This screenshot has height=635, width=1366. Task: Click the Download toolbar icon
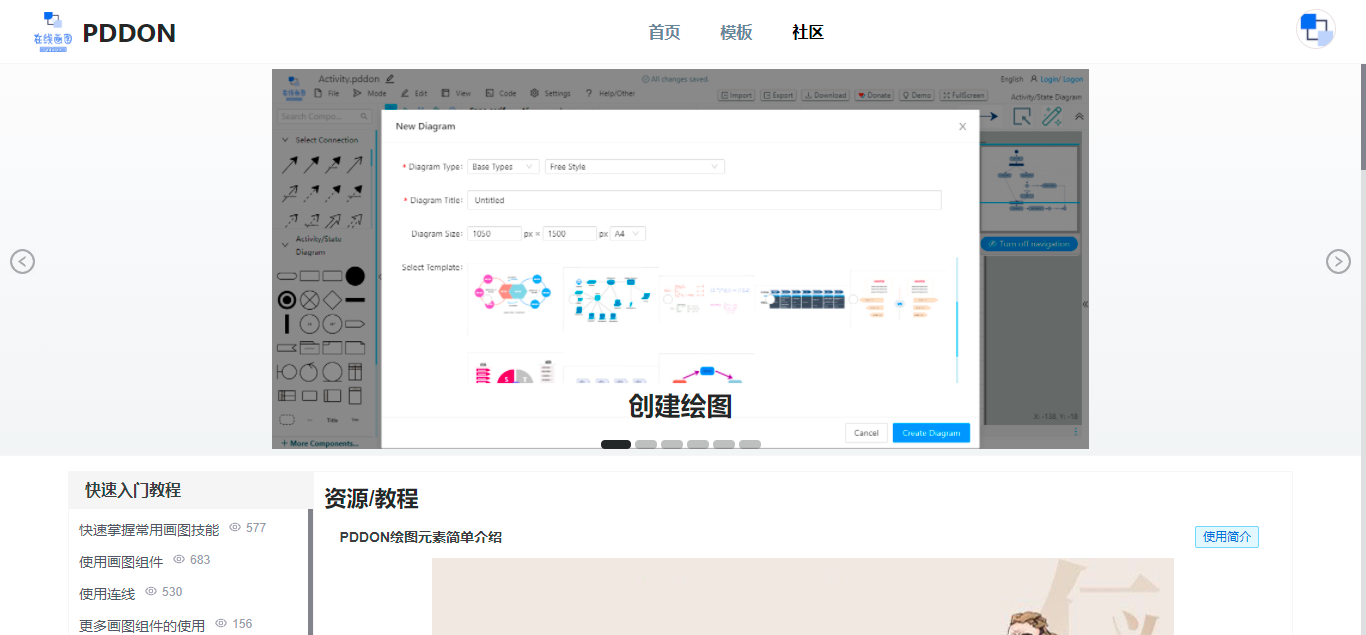(824, 95)
